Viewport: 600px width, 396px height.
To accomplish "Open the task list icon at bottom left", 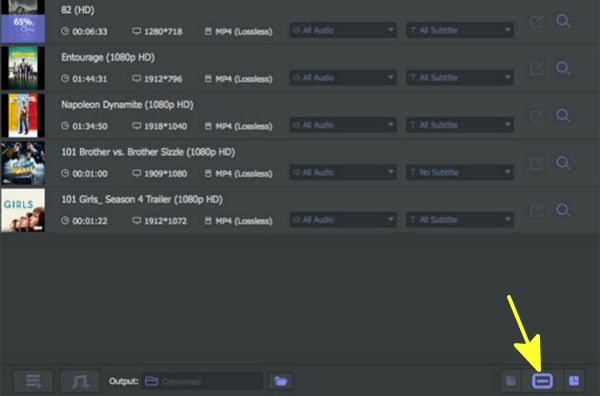I will pos(33,381).
